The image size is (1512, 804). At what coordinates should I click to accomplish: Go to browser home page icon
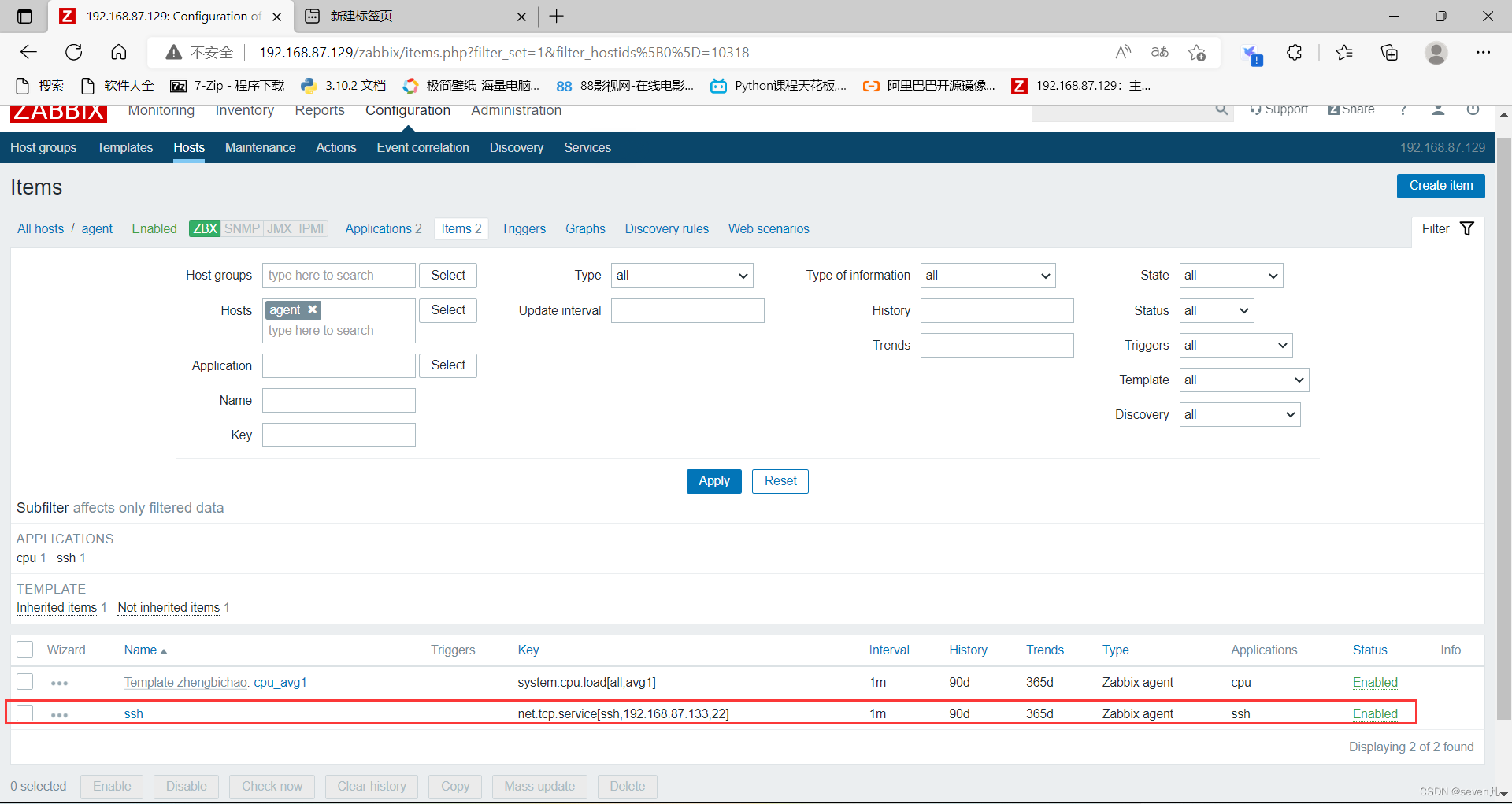click(119, 52)
